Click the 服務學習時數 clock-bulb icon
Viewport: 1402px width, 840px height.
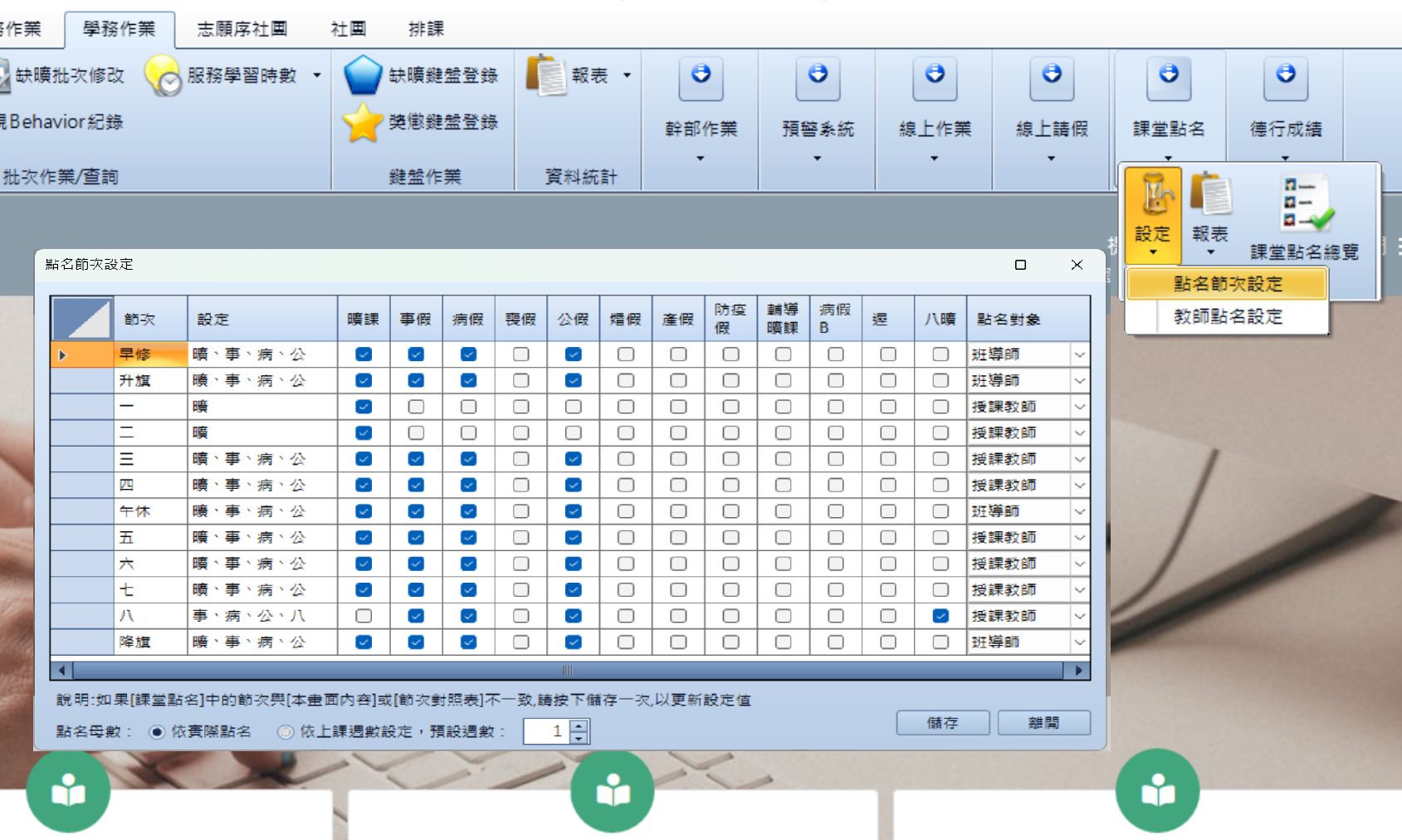163,76
